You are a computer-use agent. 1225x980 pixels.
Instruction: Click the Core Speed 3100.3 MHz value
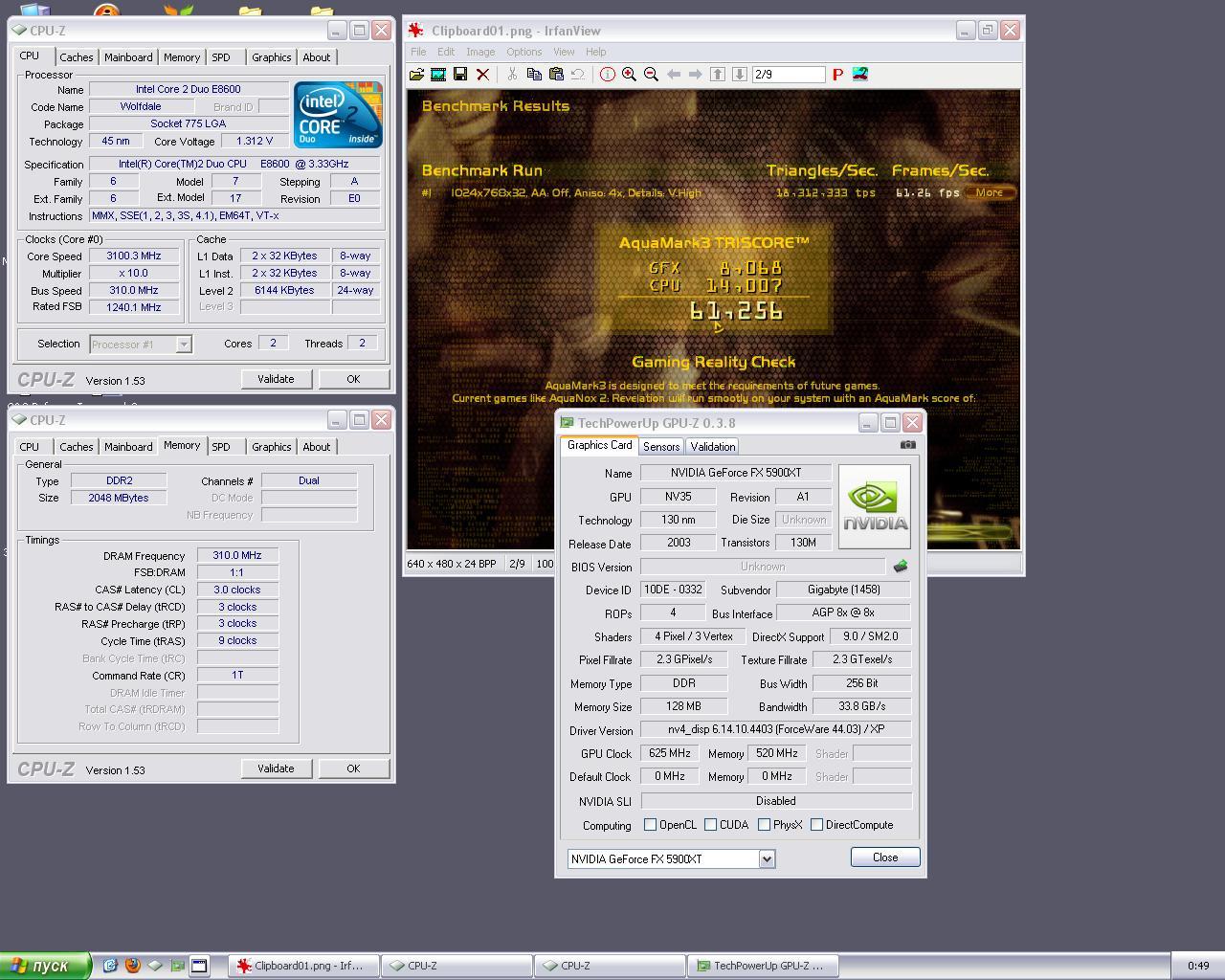[135, 256]
